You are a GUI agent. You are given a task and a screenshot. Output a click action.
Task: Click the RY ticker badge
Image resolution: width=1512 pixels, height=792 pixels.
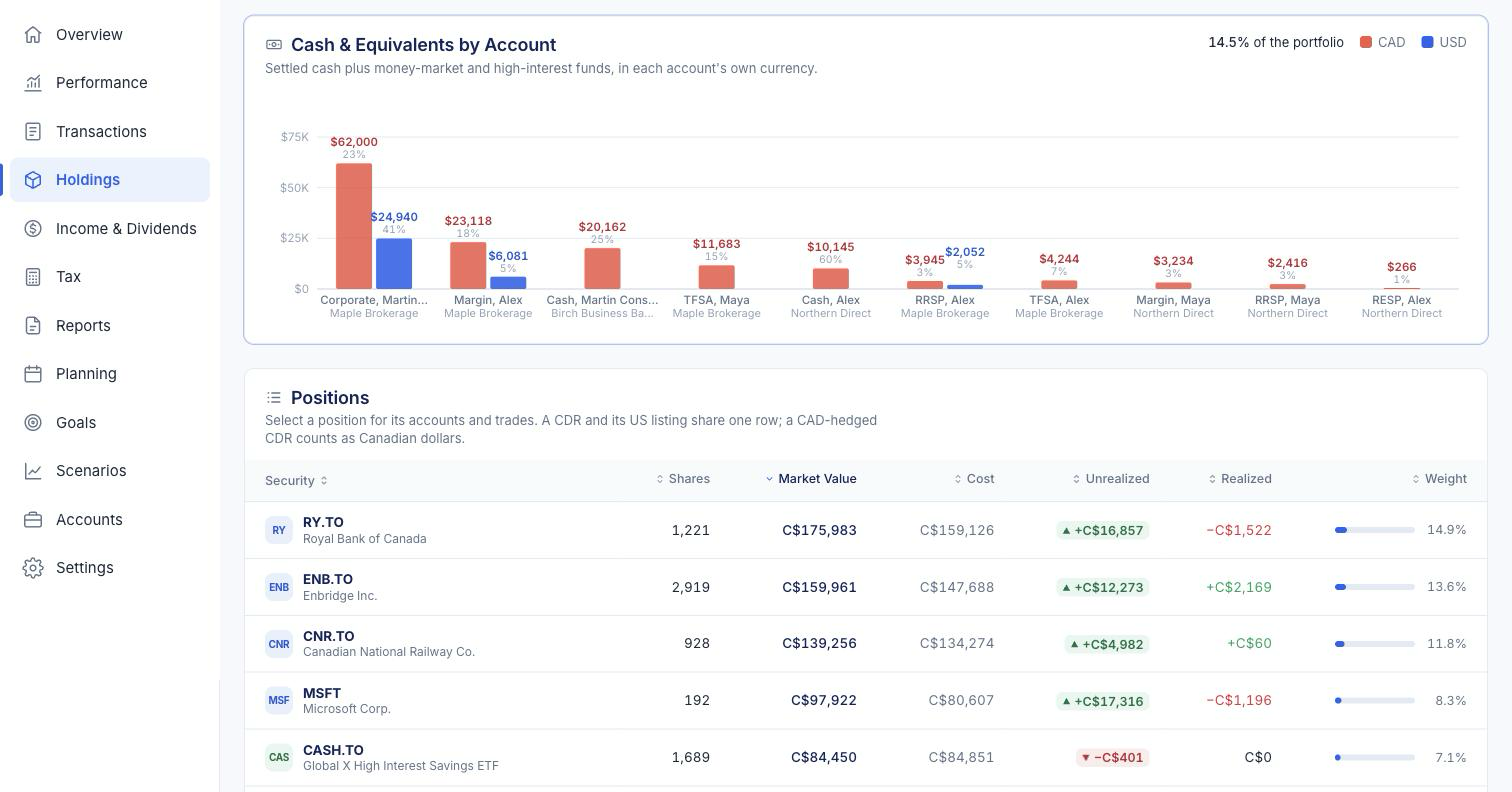[279, 530]
